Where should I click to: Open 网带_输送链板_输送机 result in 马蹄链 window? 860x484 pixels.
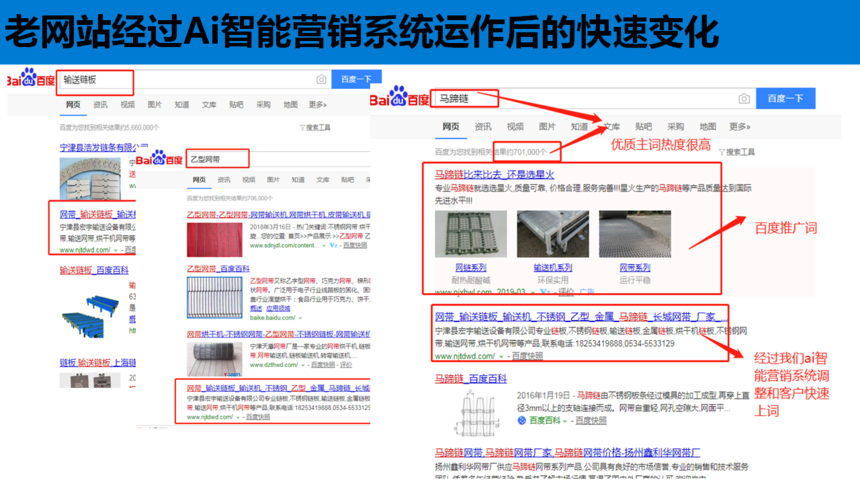pos(580,317)
